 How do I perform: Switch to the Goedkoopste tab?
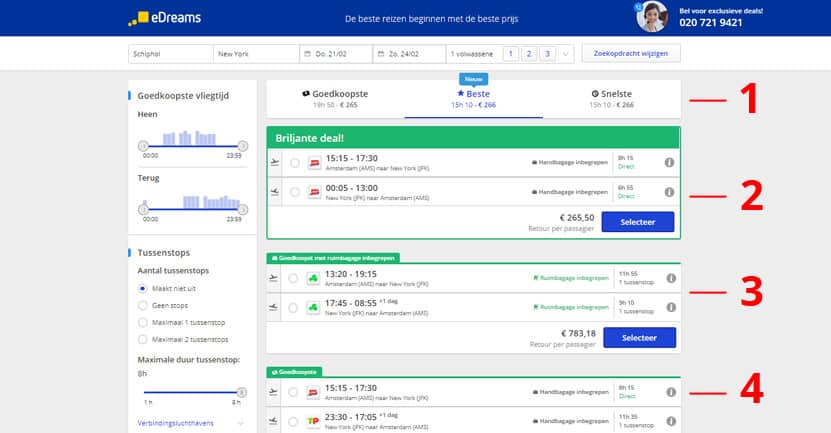click(x=335, y=99)
